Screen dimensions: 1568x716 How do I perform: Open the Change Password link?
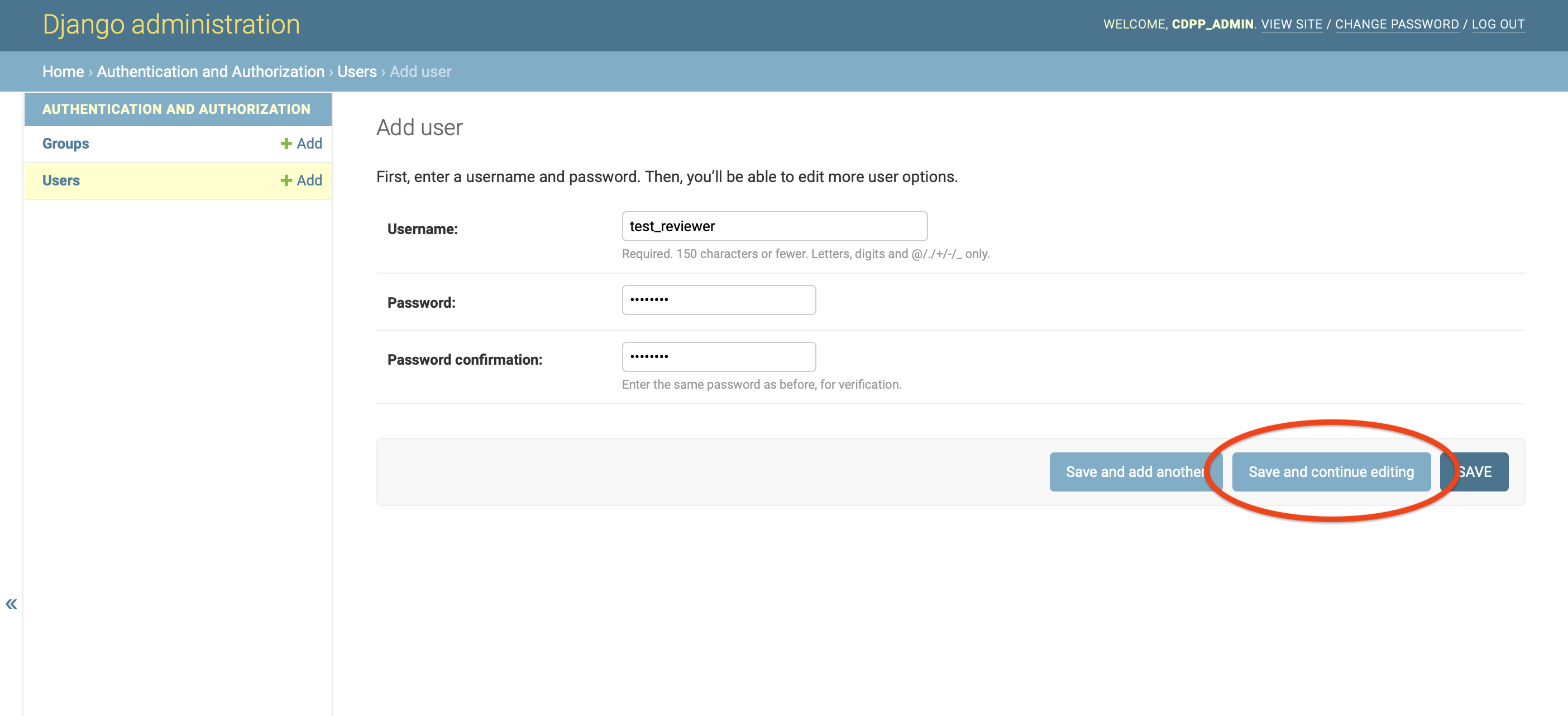click(1397, 24)
